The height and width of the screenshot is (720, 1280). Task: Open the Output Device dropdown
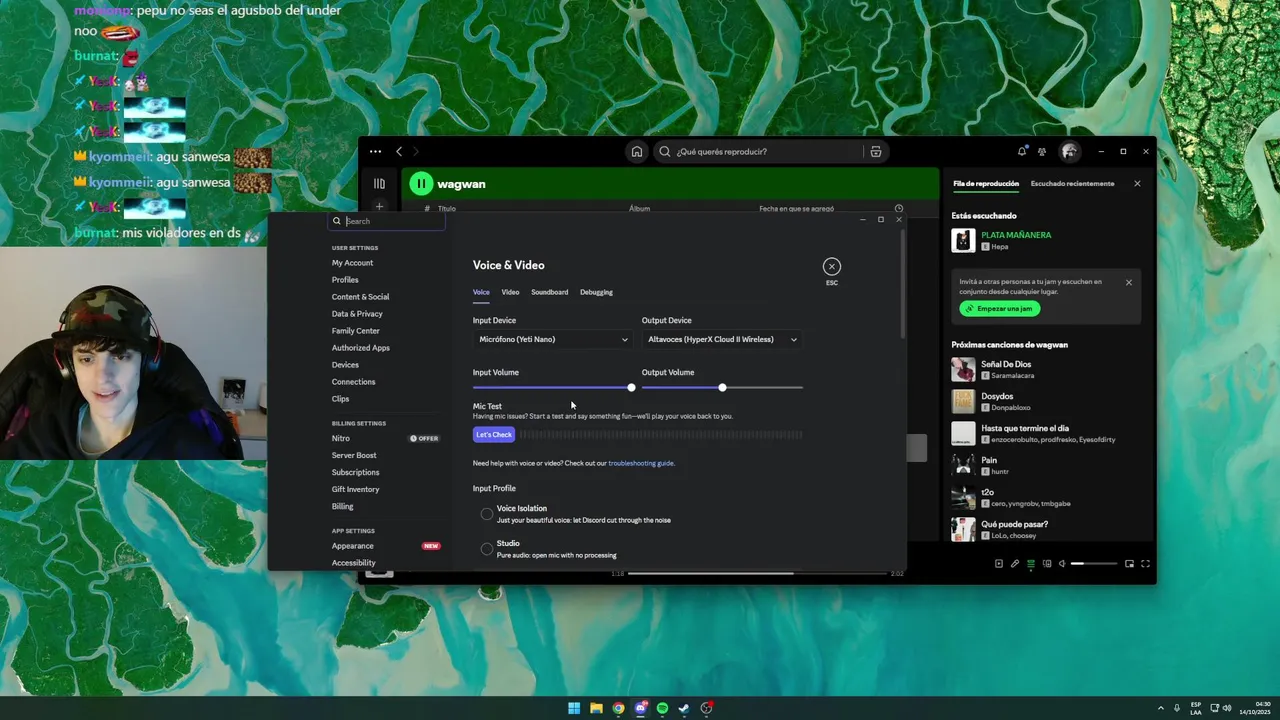[x=722, y=339]
